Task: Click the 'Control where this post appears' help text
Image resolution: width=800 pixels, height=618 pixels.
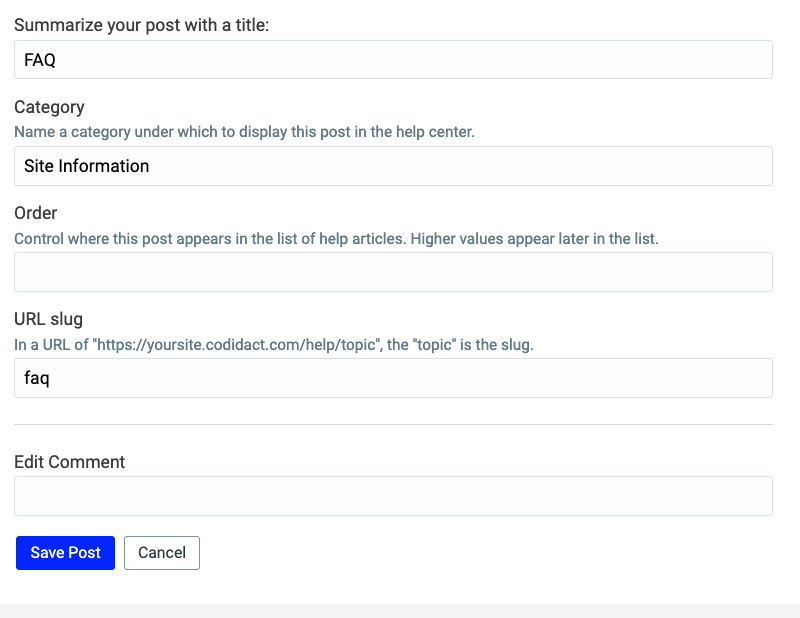Action: [x=336, y=238]
